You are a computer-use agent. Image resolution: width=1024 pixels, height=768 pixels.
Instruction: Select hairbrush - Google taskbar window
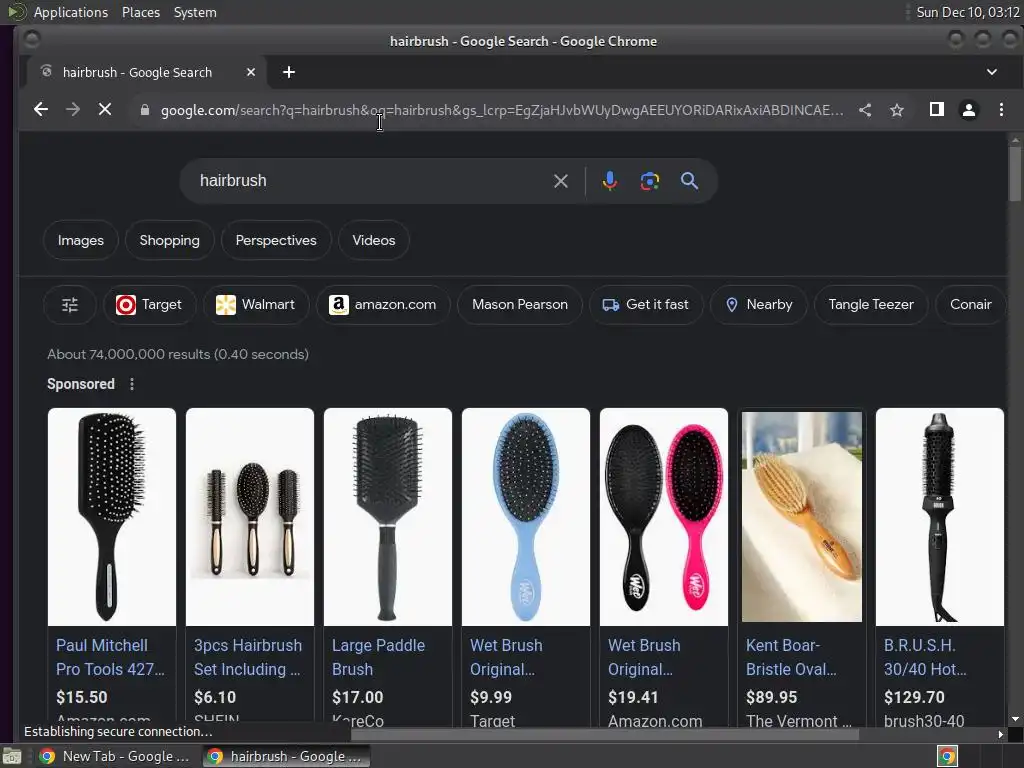(287, 756)
